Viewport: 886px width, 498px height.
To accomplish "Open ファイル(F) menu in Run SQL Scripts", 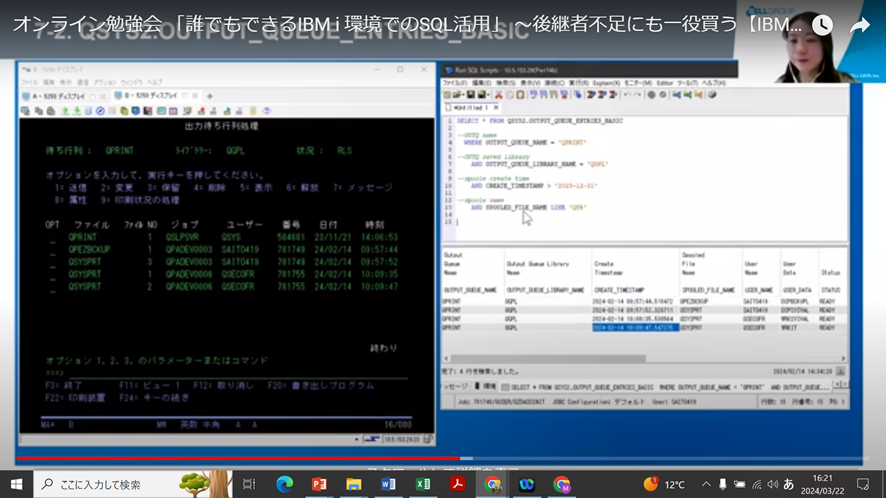I will (x=455, y=83).
